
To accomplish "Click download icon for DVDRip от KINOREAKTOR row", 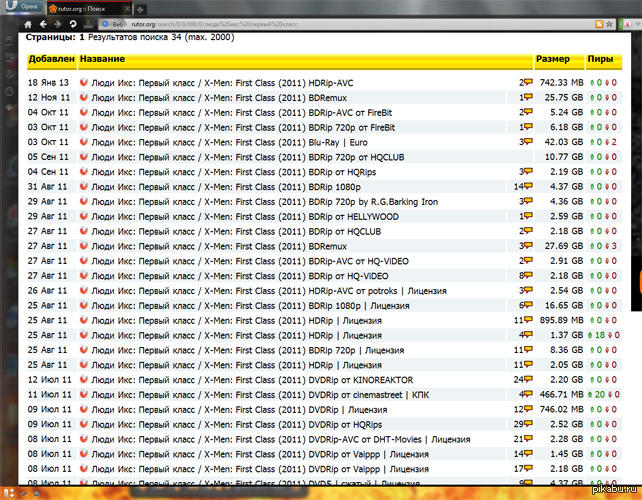I will [84, 380].
